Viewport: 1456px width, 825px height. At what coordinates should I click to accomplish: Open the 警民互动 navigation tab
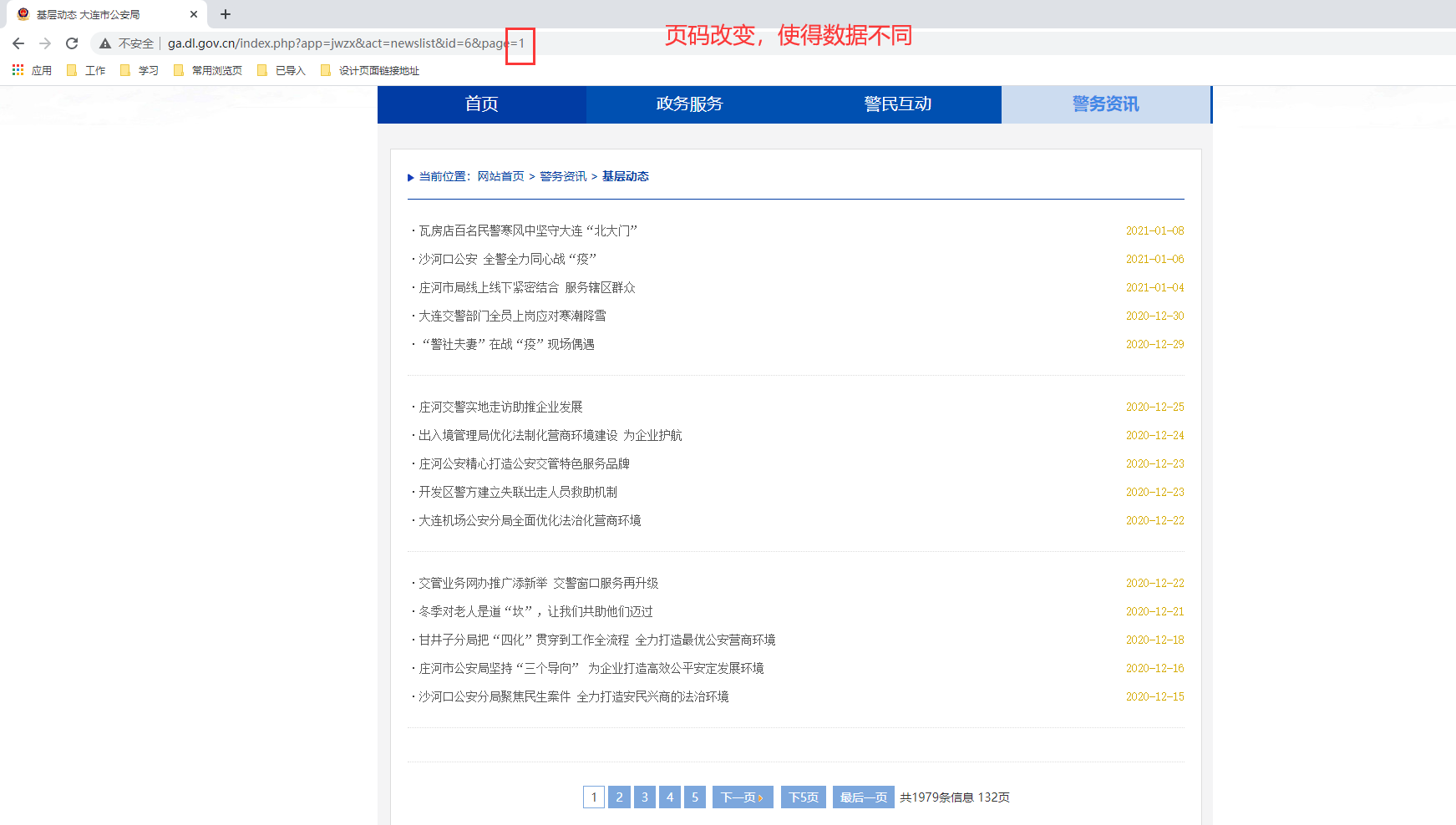point(898,104)
